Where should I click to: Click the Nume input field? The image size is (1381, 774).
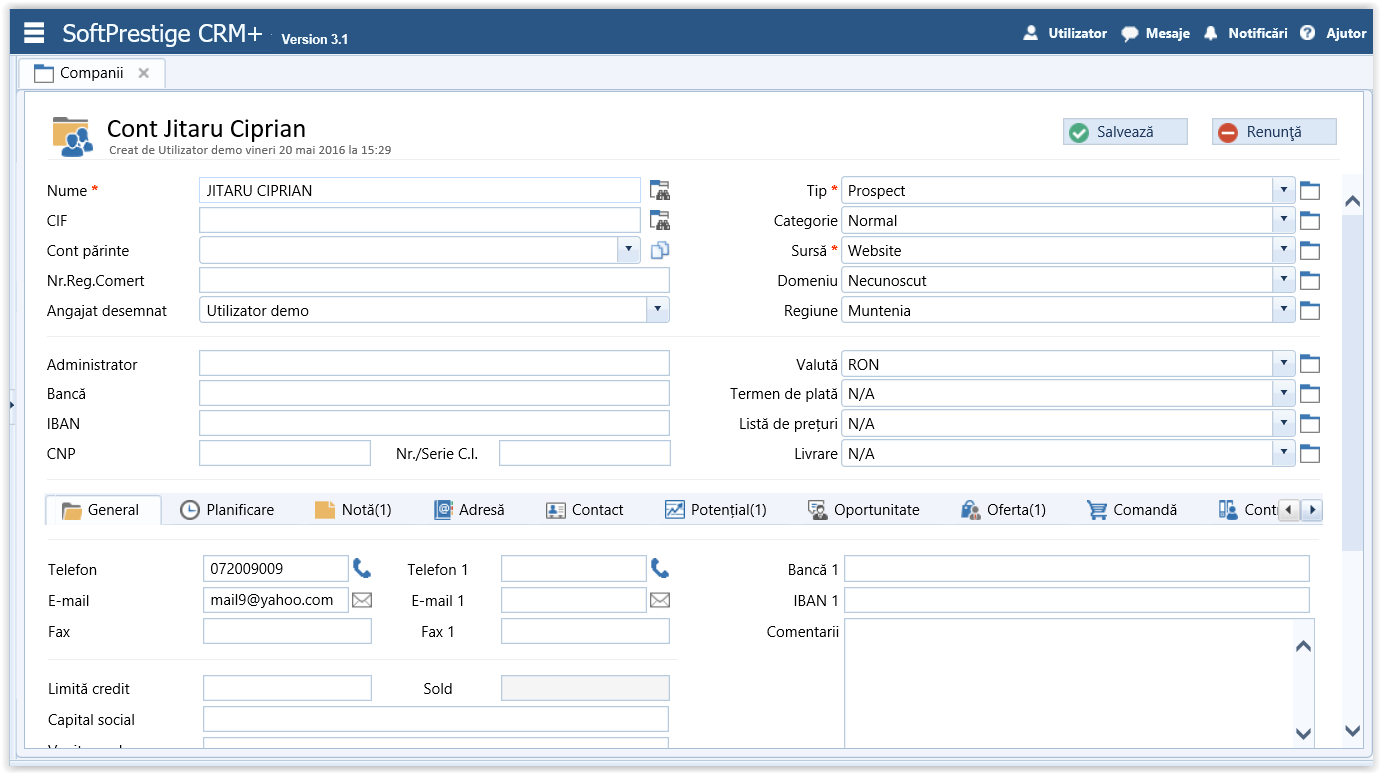(x=420, y=190)
